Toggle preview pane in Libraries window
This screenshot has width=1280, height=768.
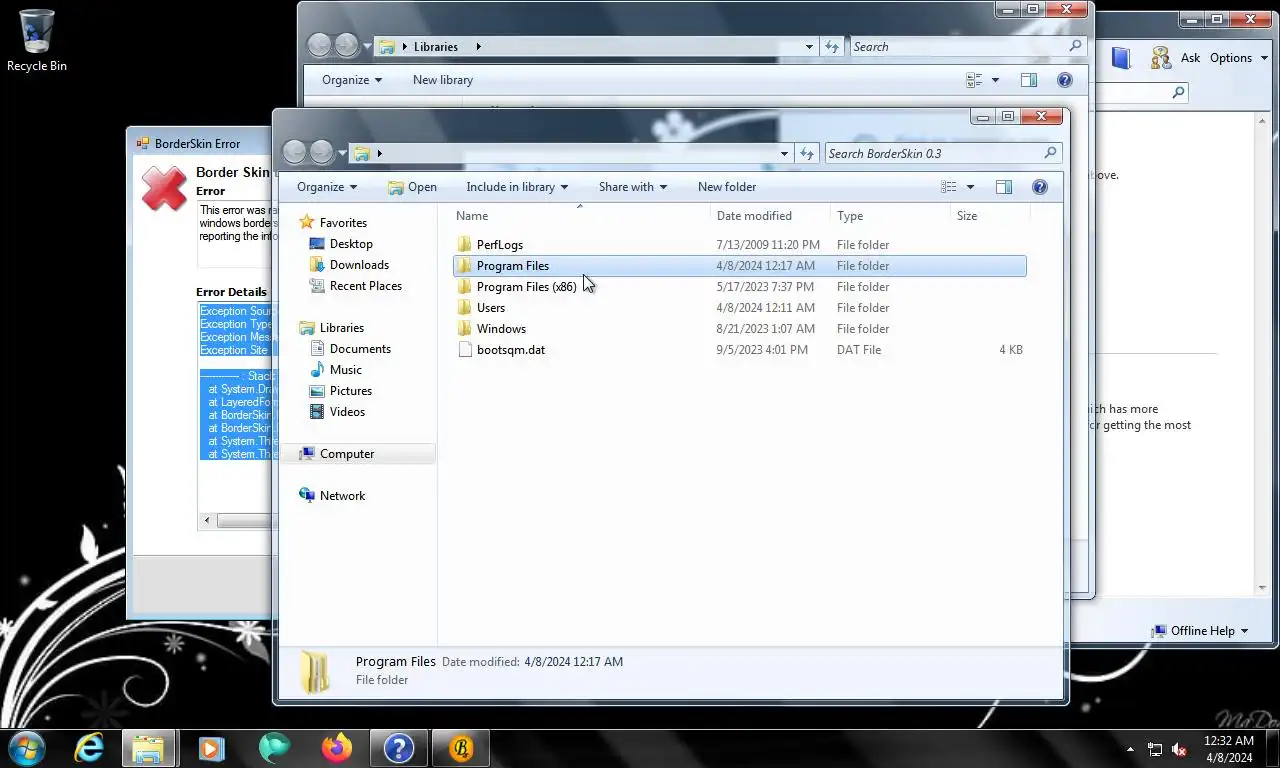[x=1029, y=80]
